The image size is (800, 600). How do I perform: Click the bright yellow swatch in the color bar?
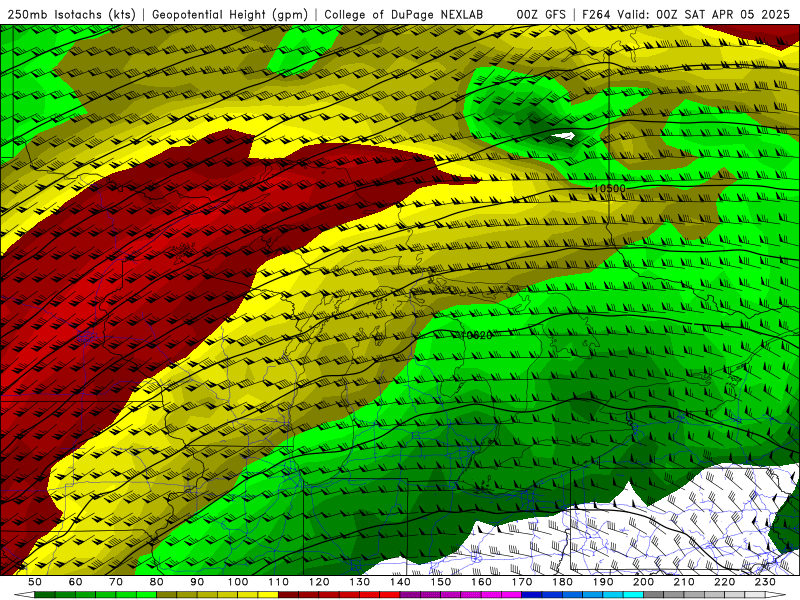pos(268,595)
